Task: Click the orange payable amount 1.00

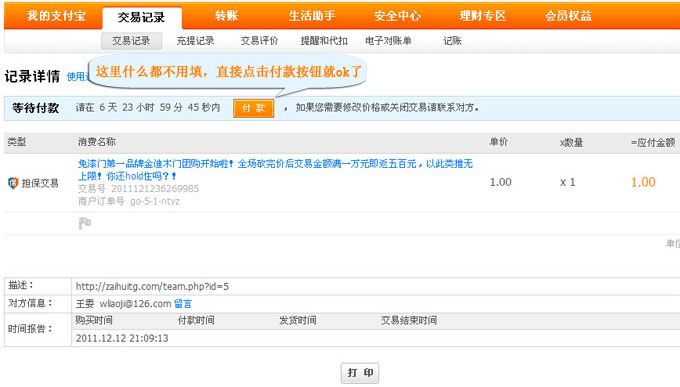Action: 643,182
